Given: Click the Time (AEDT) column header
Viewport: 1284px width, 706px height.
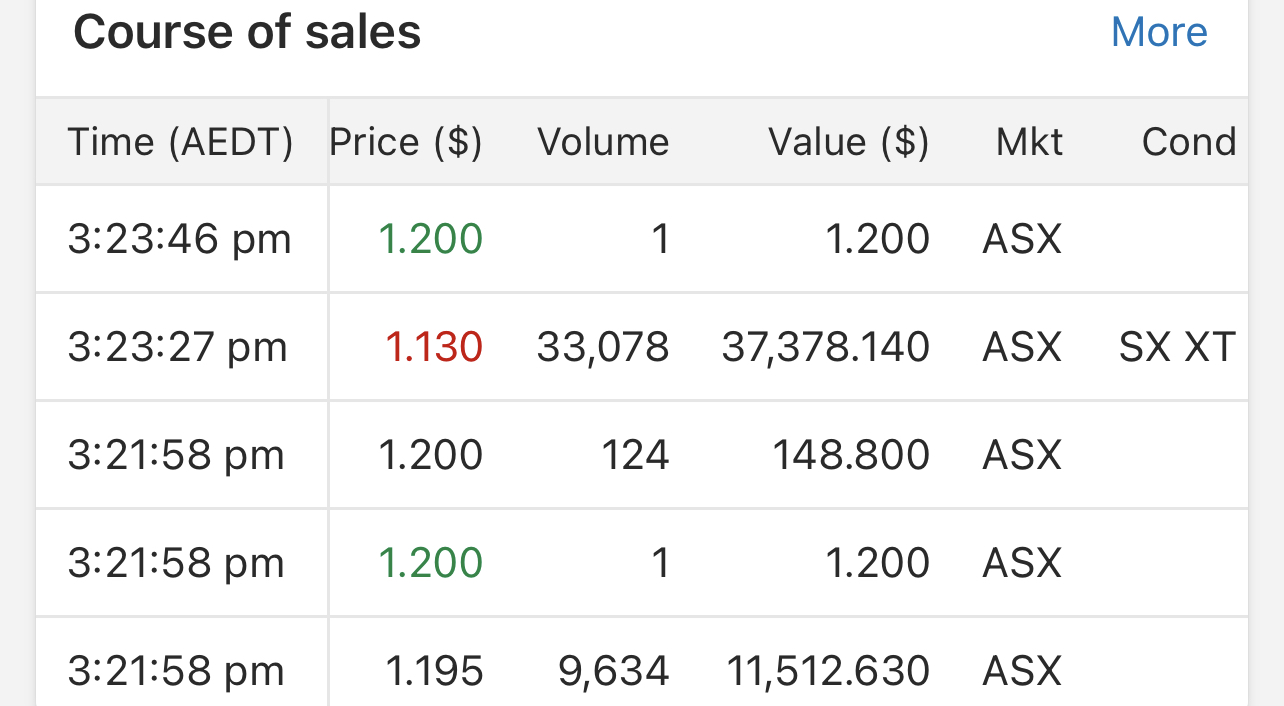Looking at the screenshot, I should tap(180, 142).
